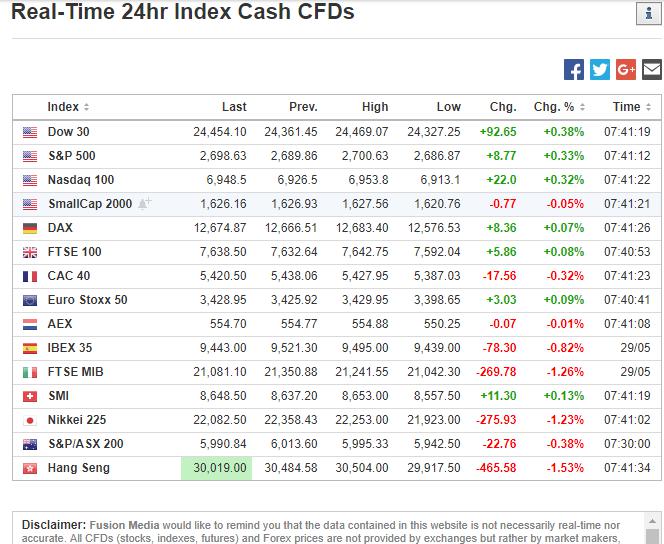Screen dimensions: 664x544
Task: Sort table by Chg. % column arrows
Action: 582,107
